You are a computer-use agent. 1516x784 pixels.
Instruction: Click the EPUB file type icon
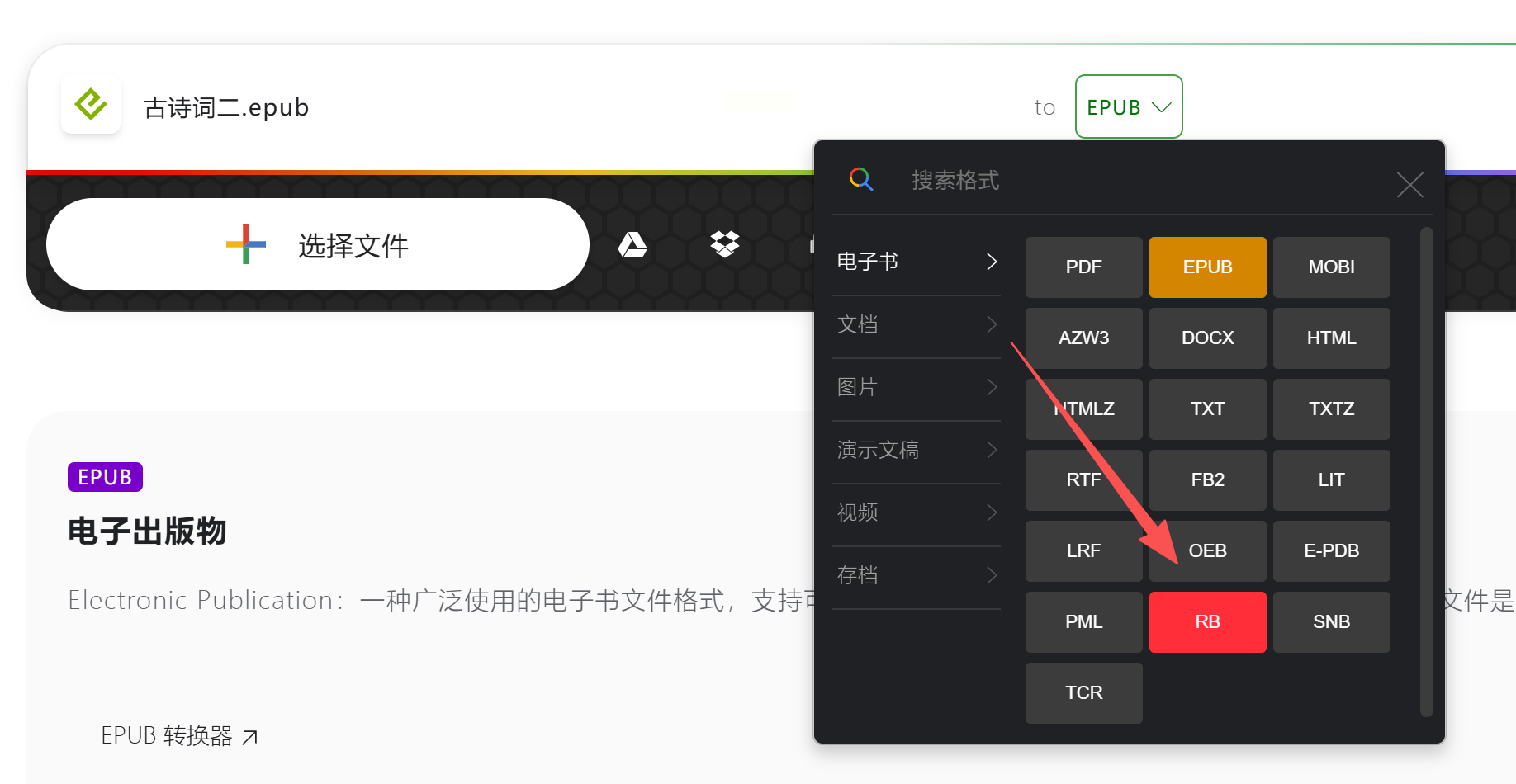point(91,105)
